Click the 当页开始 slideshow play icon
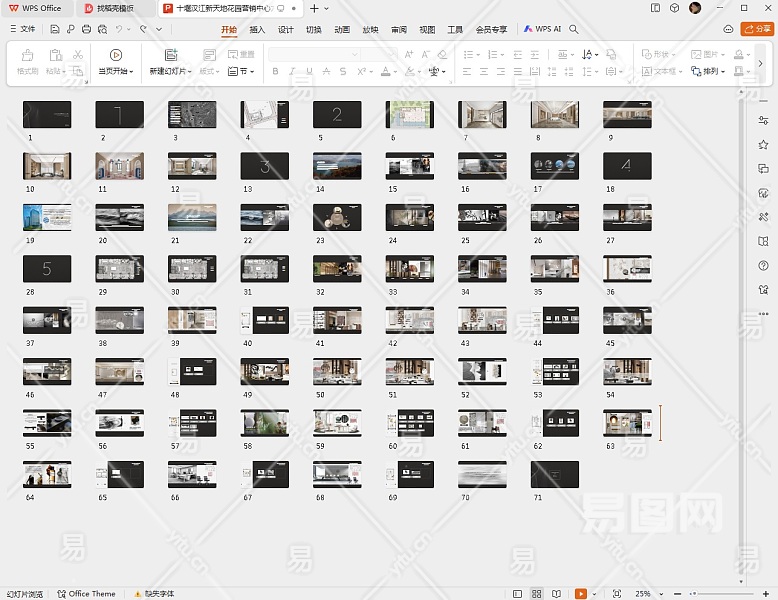Viewport: 778px width, 600px height. coord(116,55)
